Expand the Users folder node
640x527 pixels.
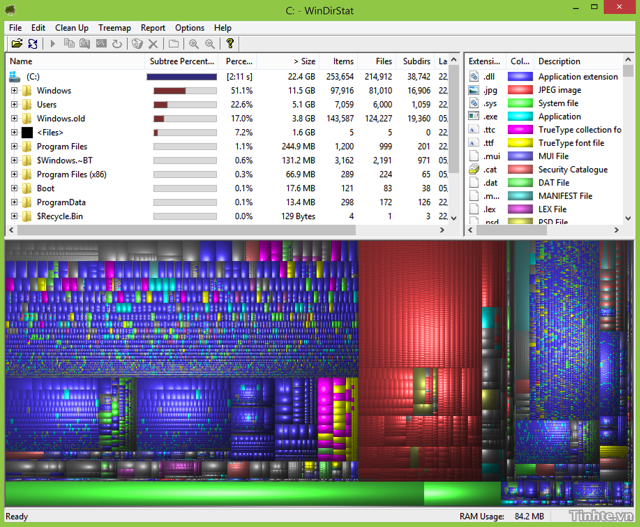point(14,104)
